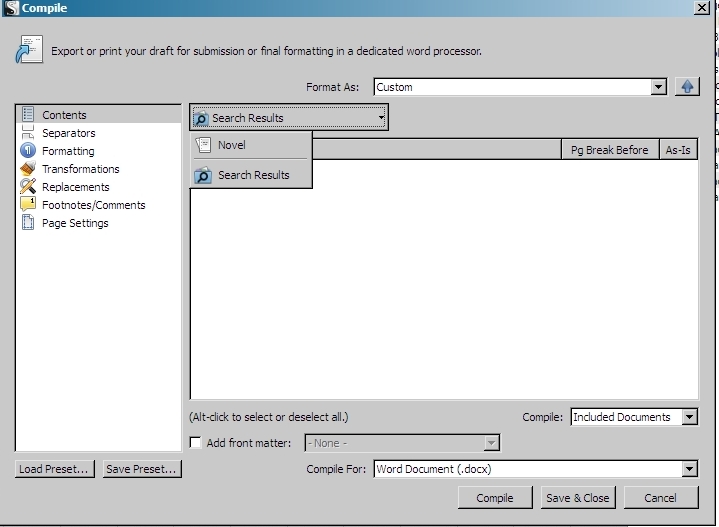Click the Contents list icon in sidebar
The width and height of the screenshot is (719, 527).
pyautogui.click(x=28, y=115)
